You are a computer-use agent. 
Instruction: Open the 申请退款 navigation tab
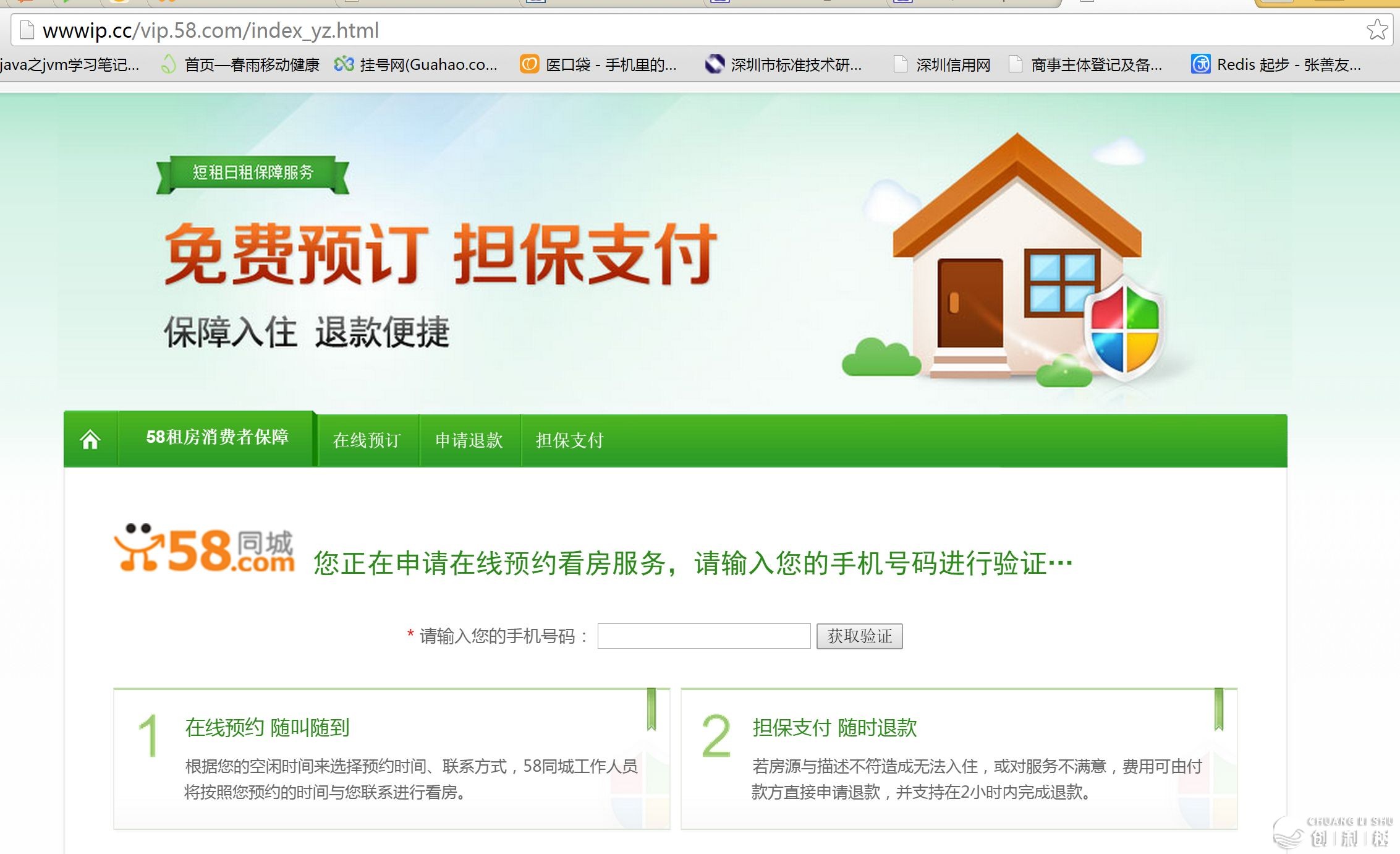[469, 440]
